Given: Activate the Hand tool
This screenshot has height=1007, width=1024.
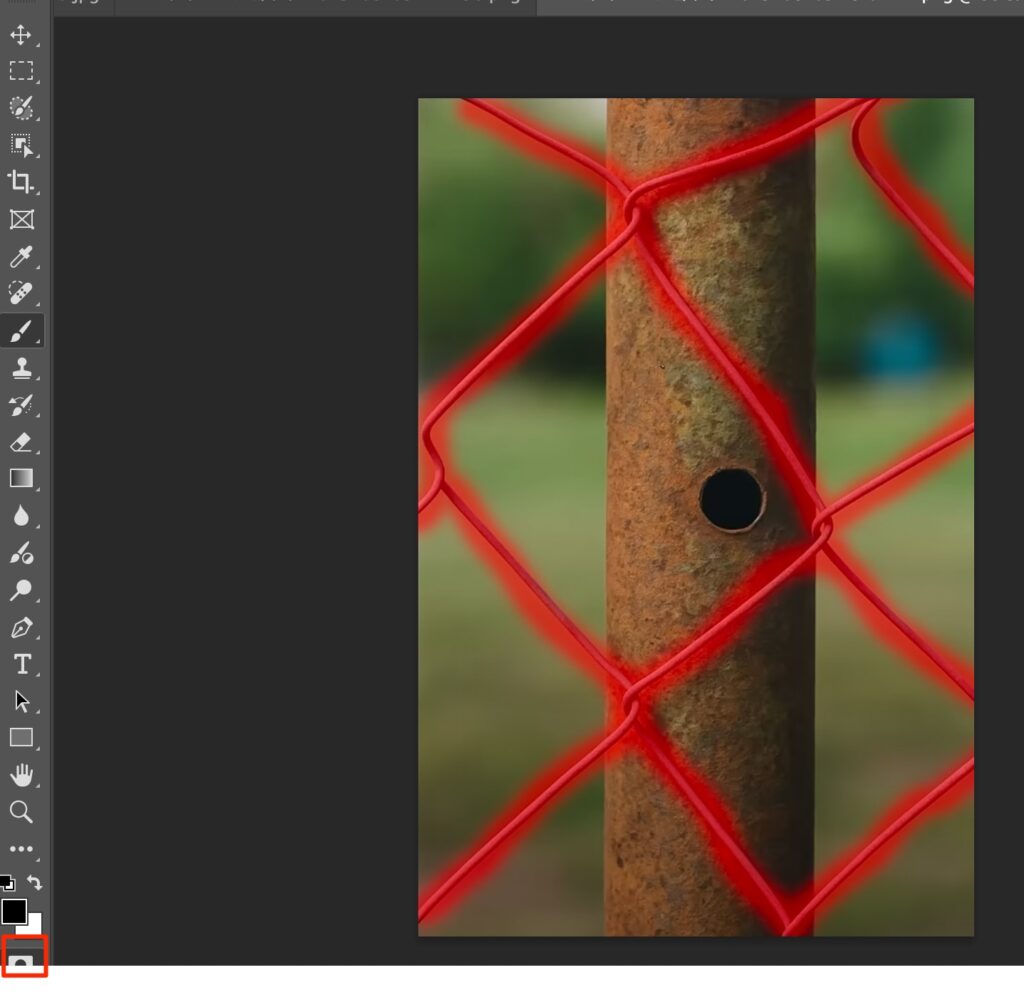Looking at the screenshot, I should [x=20, y=774].
